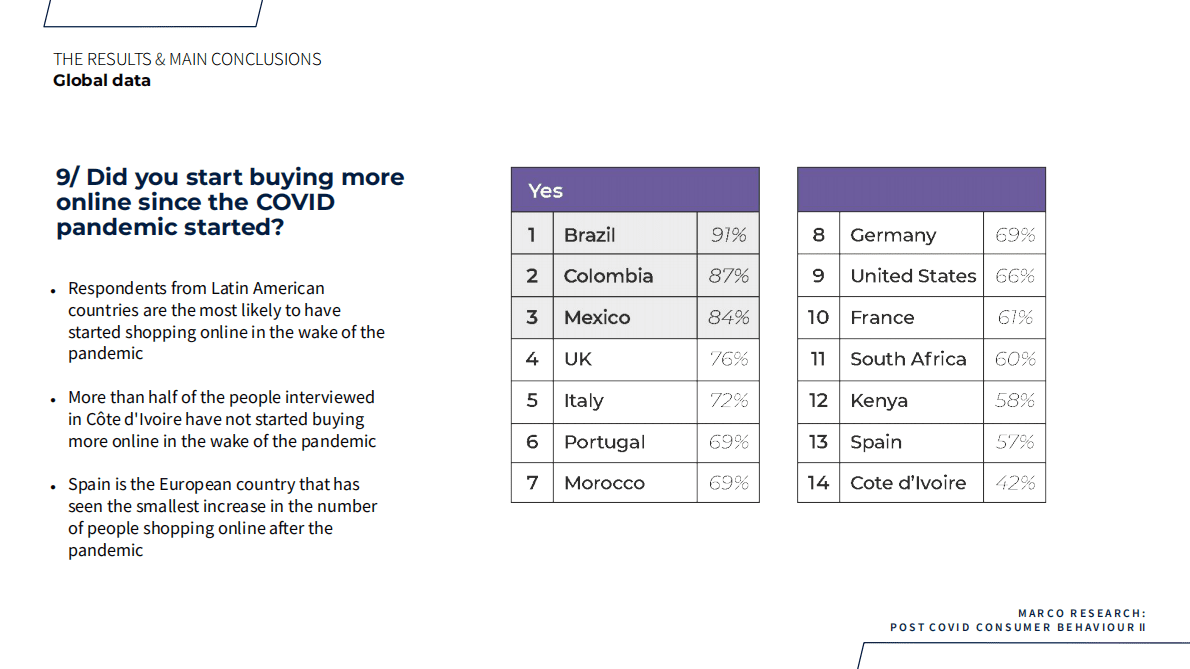The width and height of the screenshot is (1190, 669).
Task: Click the United States cell
Action: tap(912, 276)
